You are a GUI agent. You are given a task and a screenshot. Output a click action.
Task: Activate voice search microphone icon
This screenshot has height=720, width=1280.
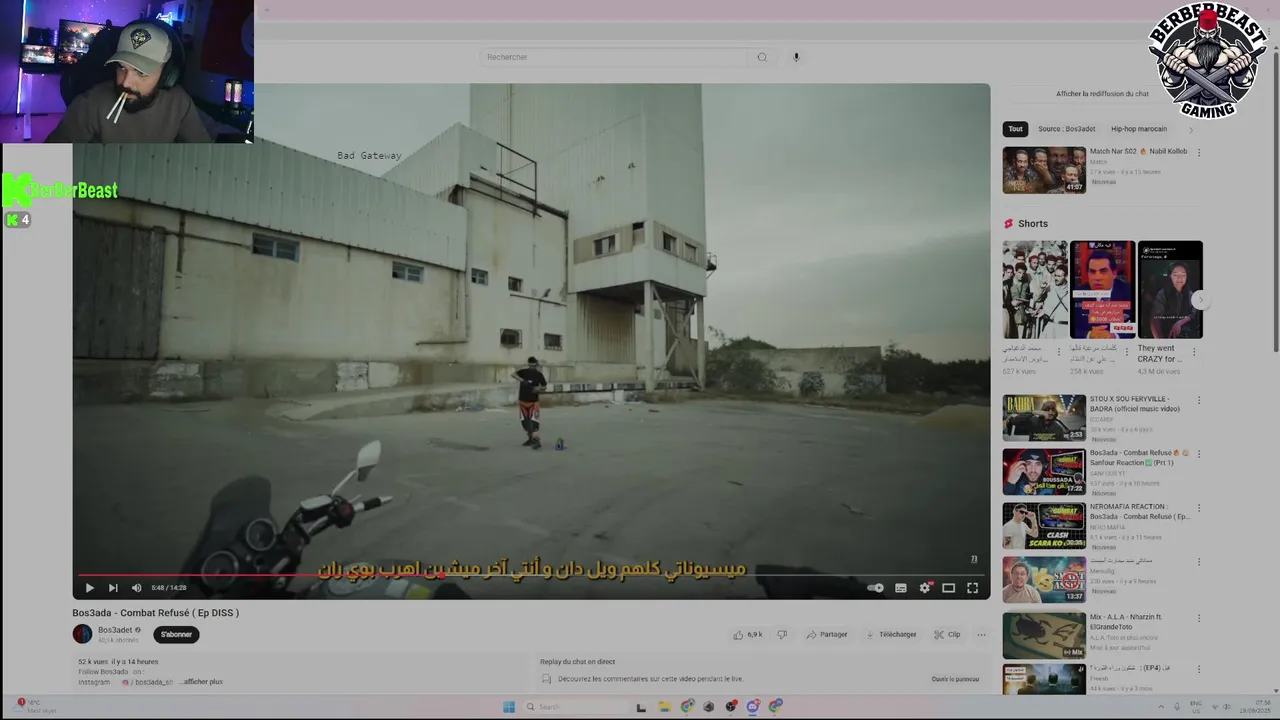click(x=796, y=57)
